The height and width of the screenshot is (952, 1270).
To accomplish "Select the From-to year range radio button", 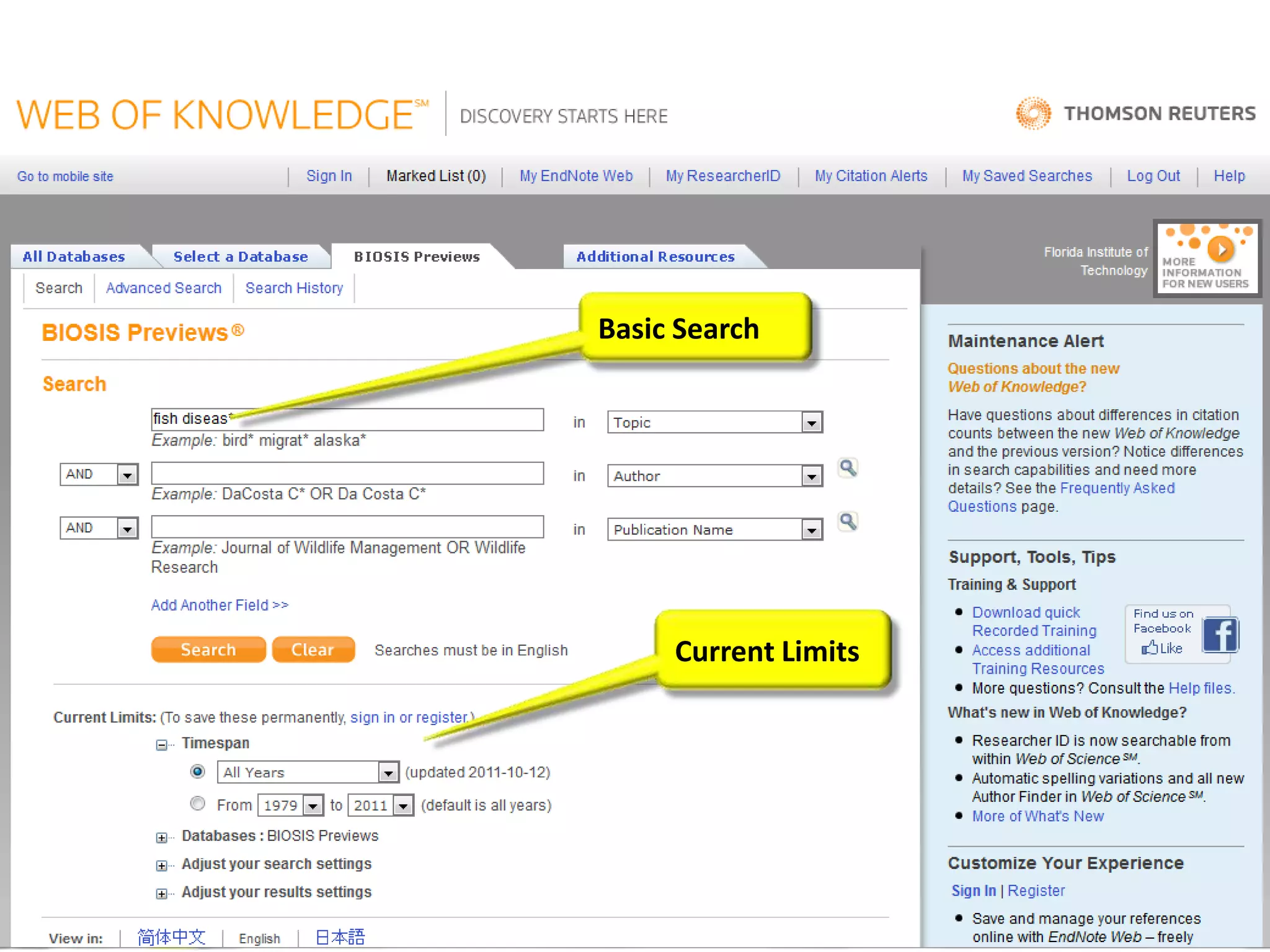I will point(198,804).
